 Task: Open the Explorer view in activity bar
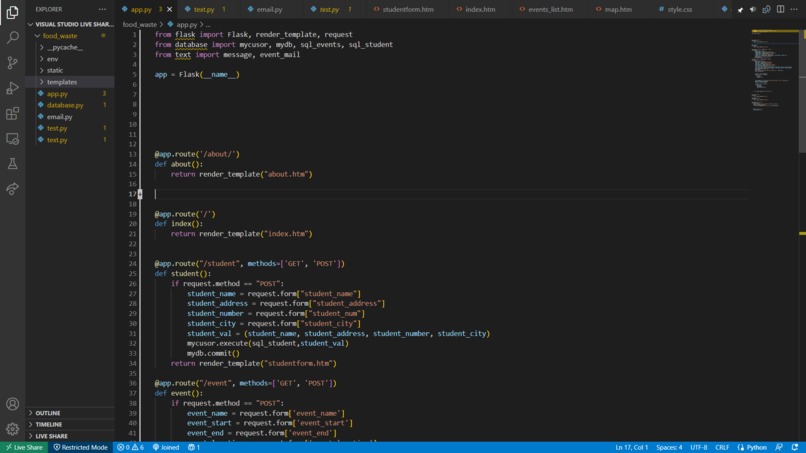[x=12, y=12]
